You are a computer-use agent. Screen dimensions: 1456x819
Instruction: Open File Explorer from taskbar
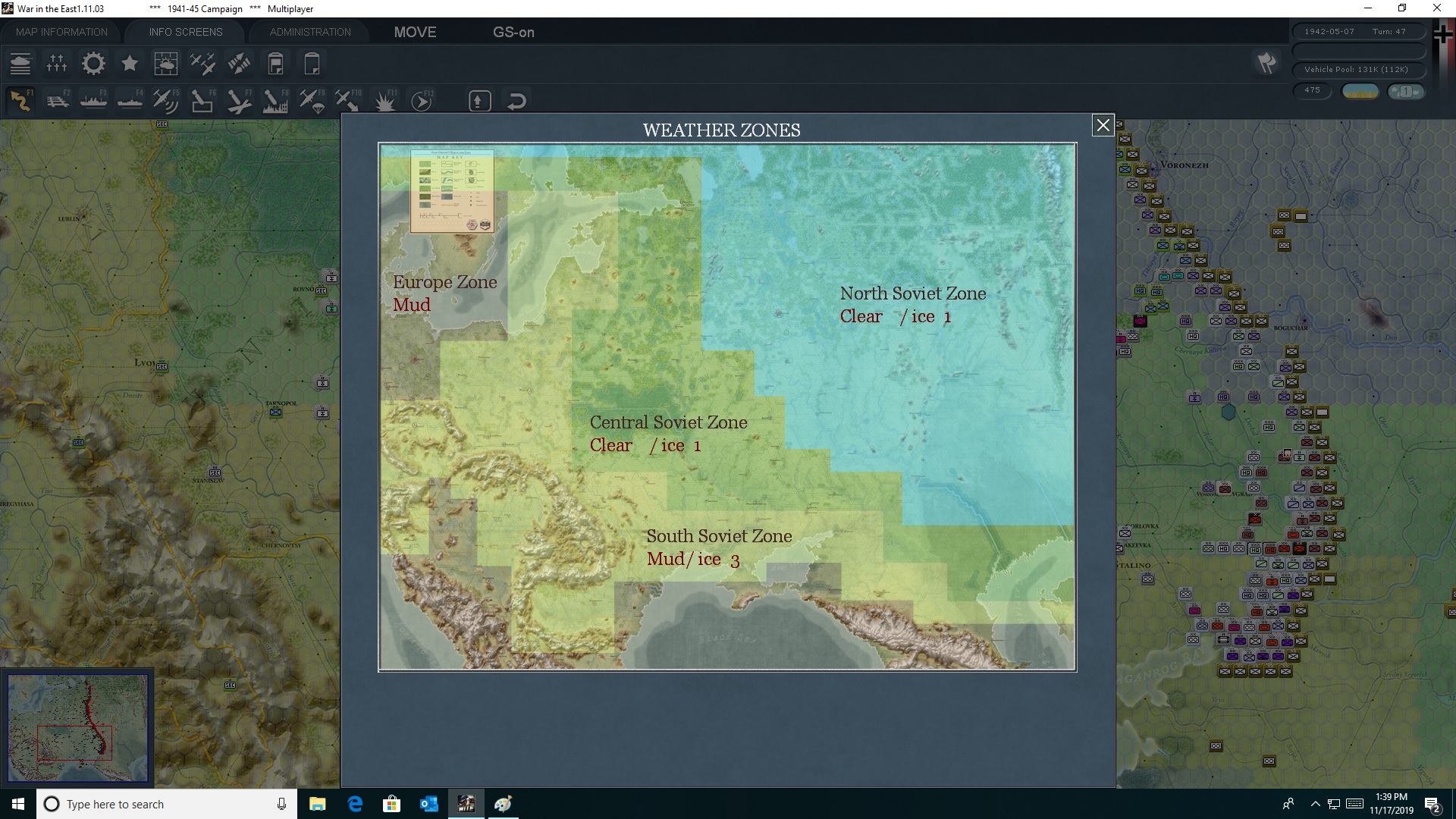coord(317,804)
